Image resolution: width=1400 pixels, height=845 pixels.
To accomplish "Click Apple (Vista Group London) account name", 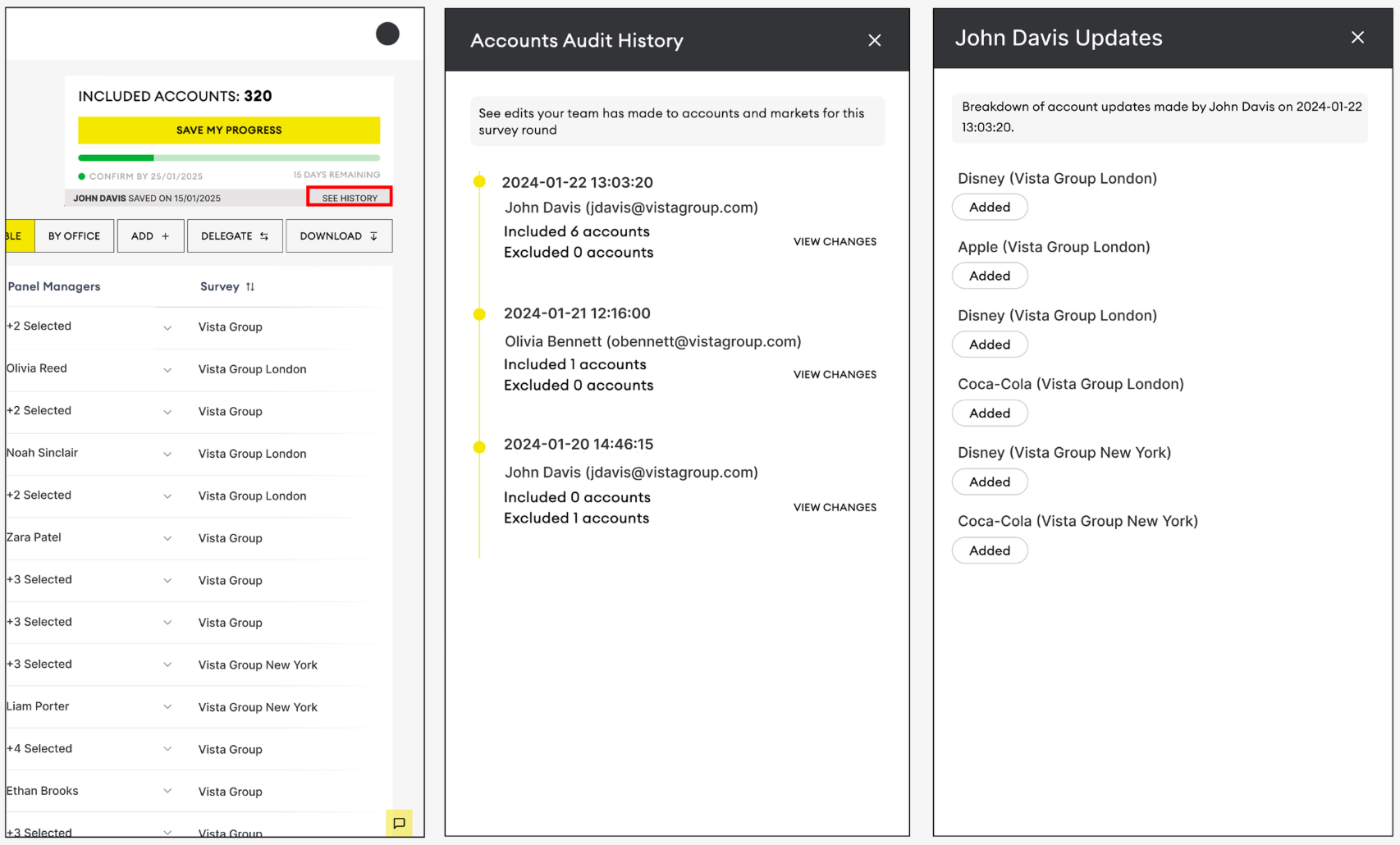I will pyautogui.click(x=1054, y=247).
